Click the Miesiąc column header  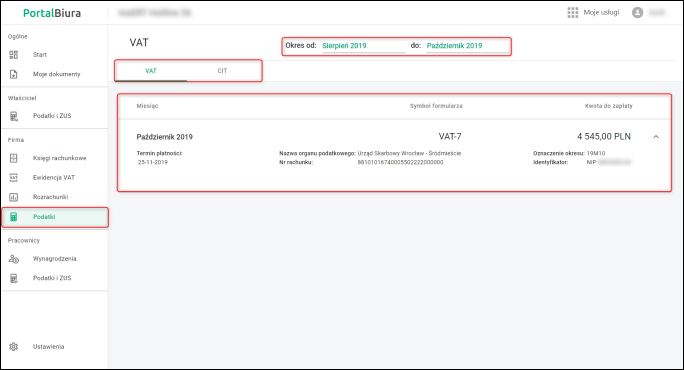click(x=147, y=106)
